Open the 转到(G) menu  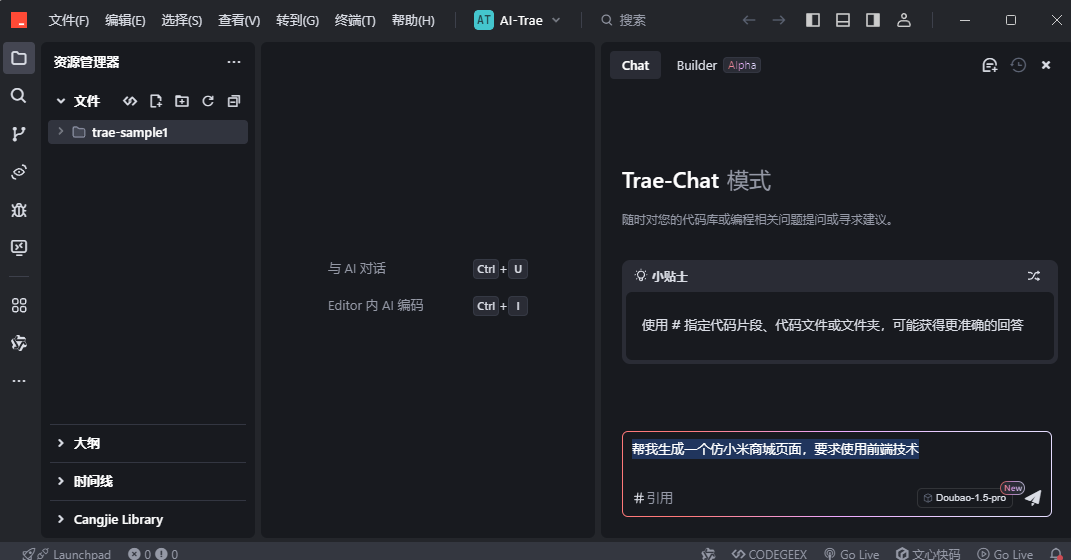(x=298, y=20)
